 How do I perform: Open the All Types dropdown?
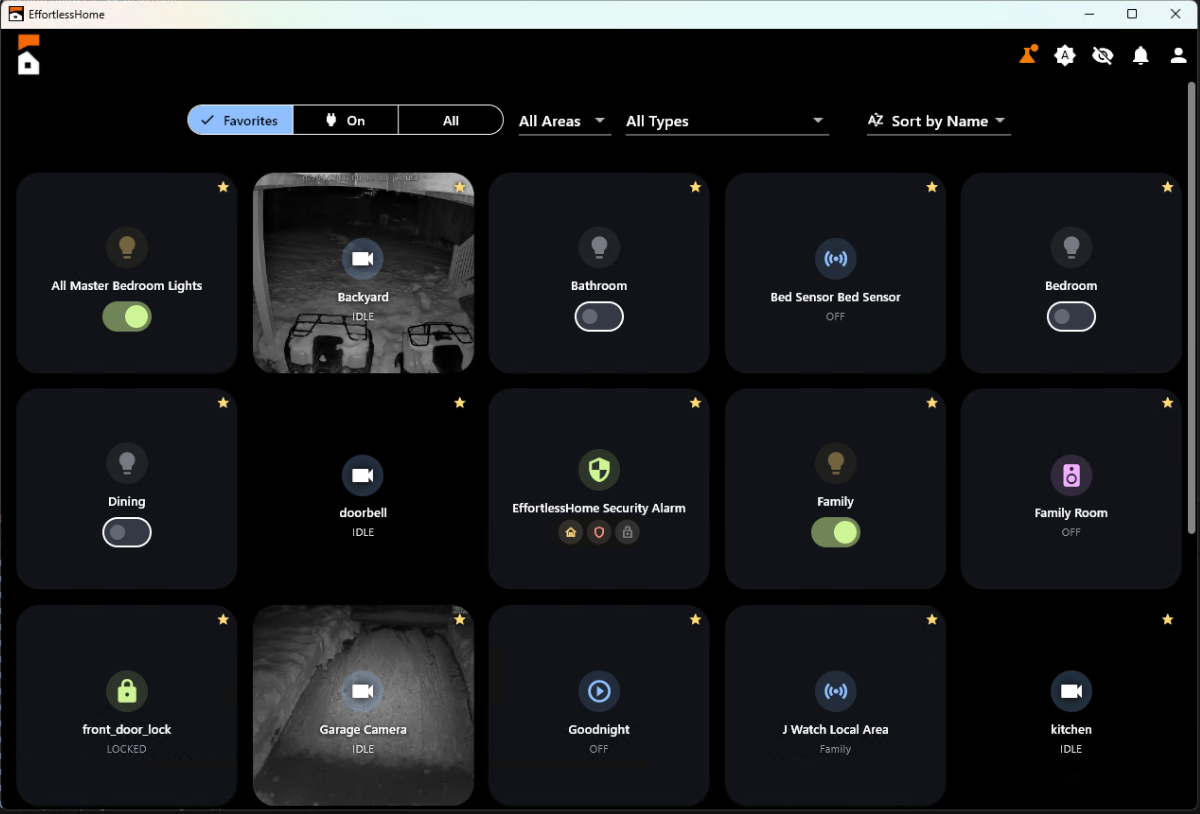[x=726, y=121]
